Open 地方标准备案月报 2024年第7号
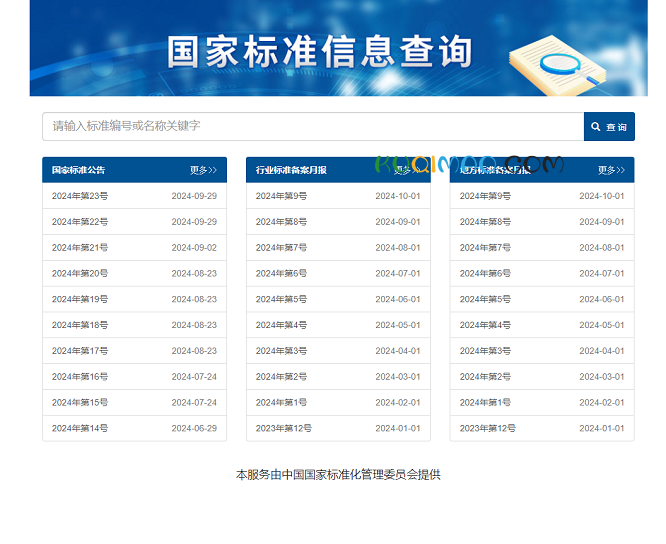The height and width of the screenshot is (544, 666). pyautogui.click(x=485, y=248)
